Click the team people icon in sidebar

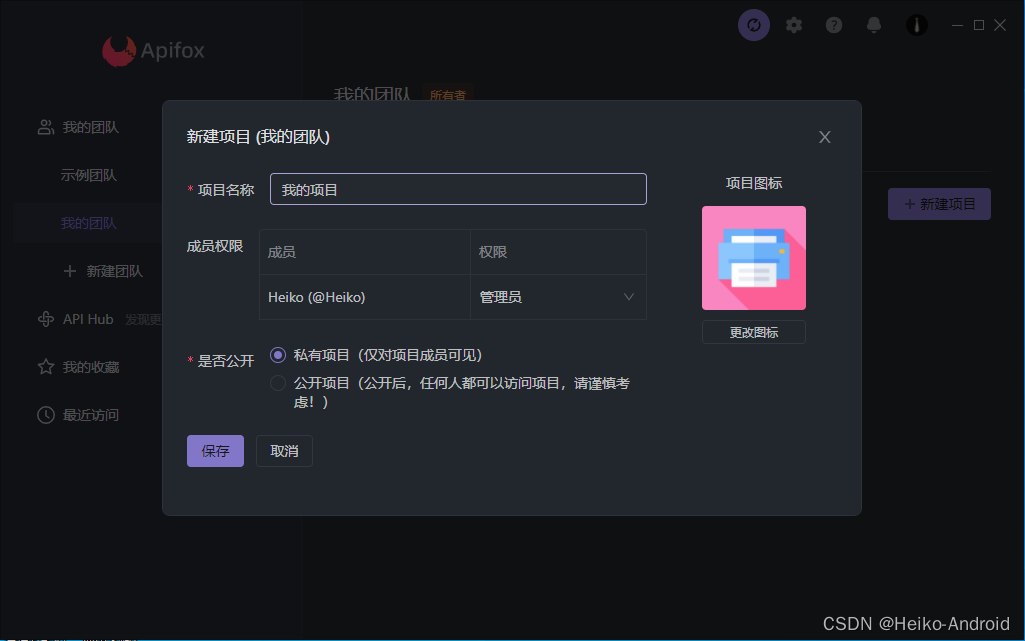pyautogui.click(x=46, y=127)
